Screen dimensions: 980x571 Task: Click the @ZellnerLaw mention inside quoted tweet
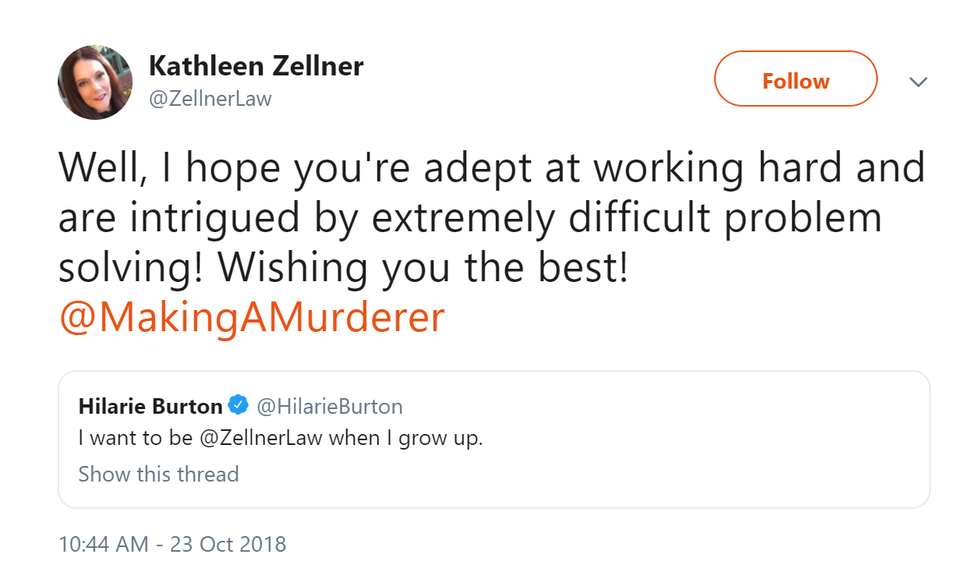(268, 438)
